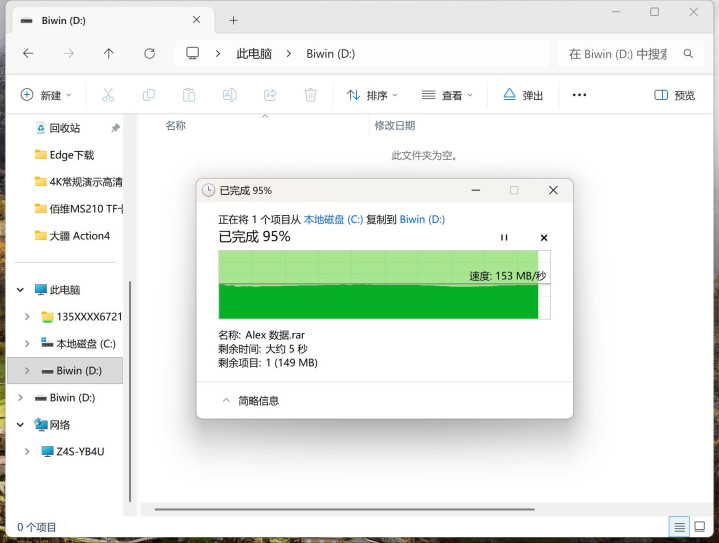This screenshot has height=543, width=719.
Task: Cancel the copy with small X
Action: [x=544, y=238]
